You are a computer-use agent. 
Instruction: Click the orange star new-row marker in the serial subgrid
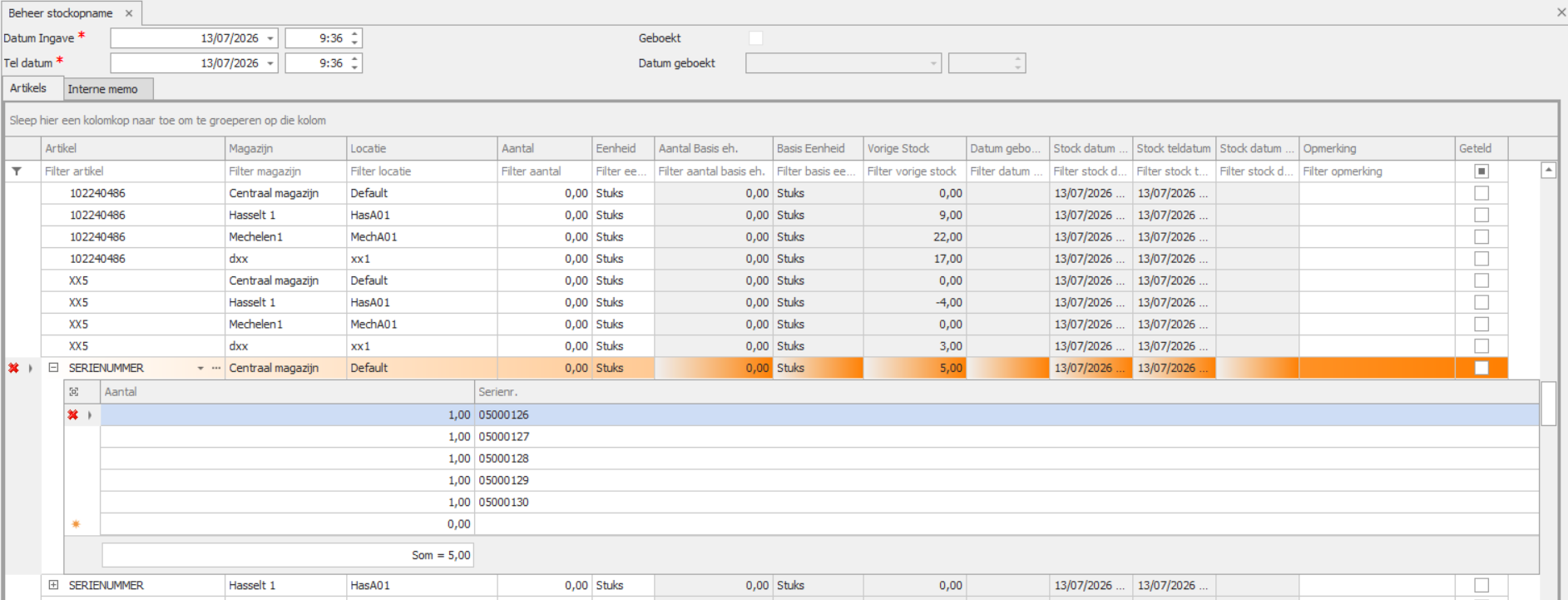(76, 524)
